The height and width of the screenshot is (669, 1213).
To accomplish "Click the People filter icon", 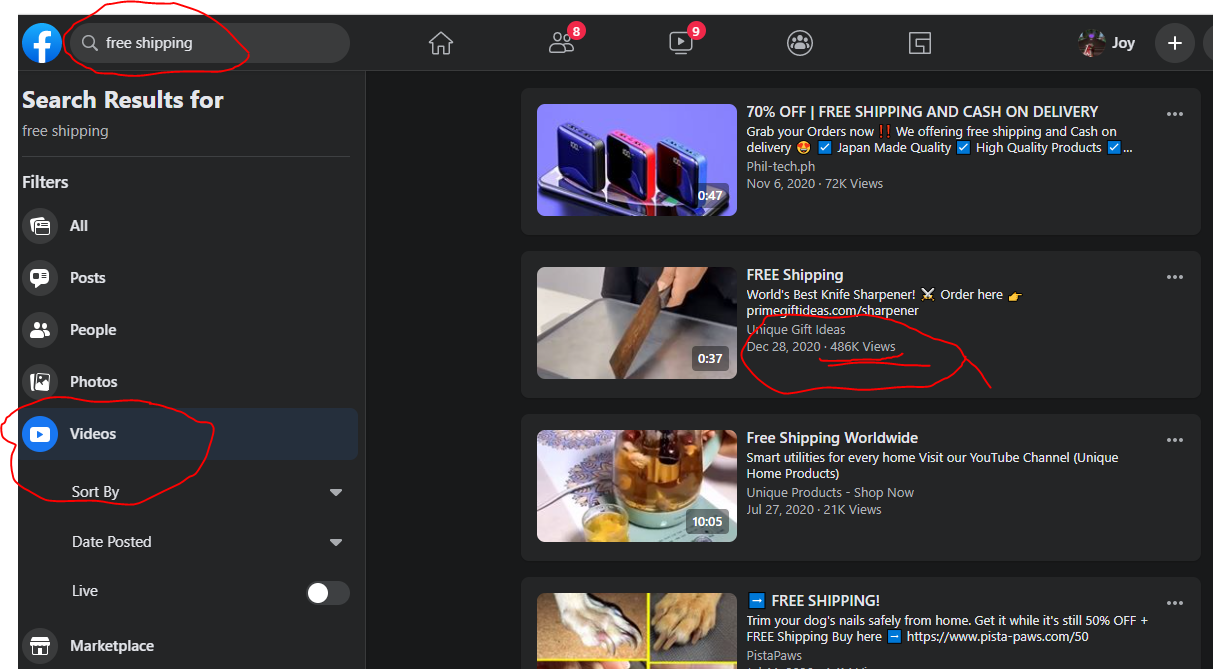I will click(x=40, y=330).
